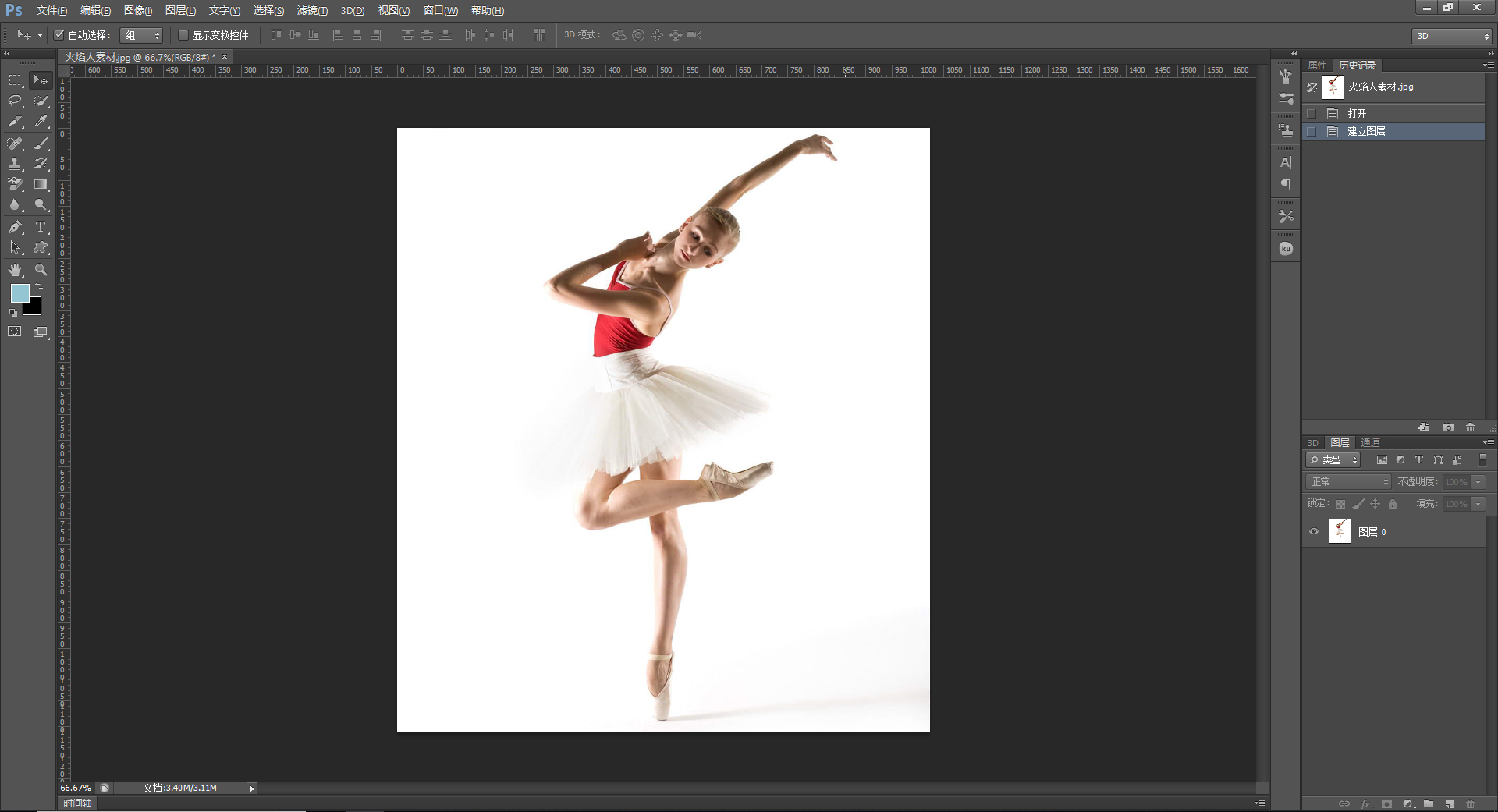Open the 组 auto-select dropdown
The height and width of the screenshot is (812, 1498).
pos(141,35)
